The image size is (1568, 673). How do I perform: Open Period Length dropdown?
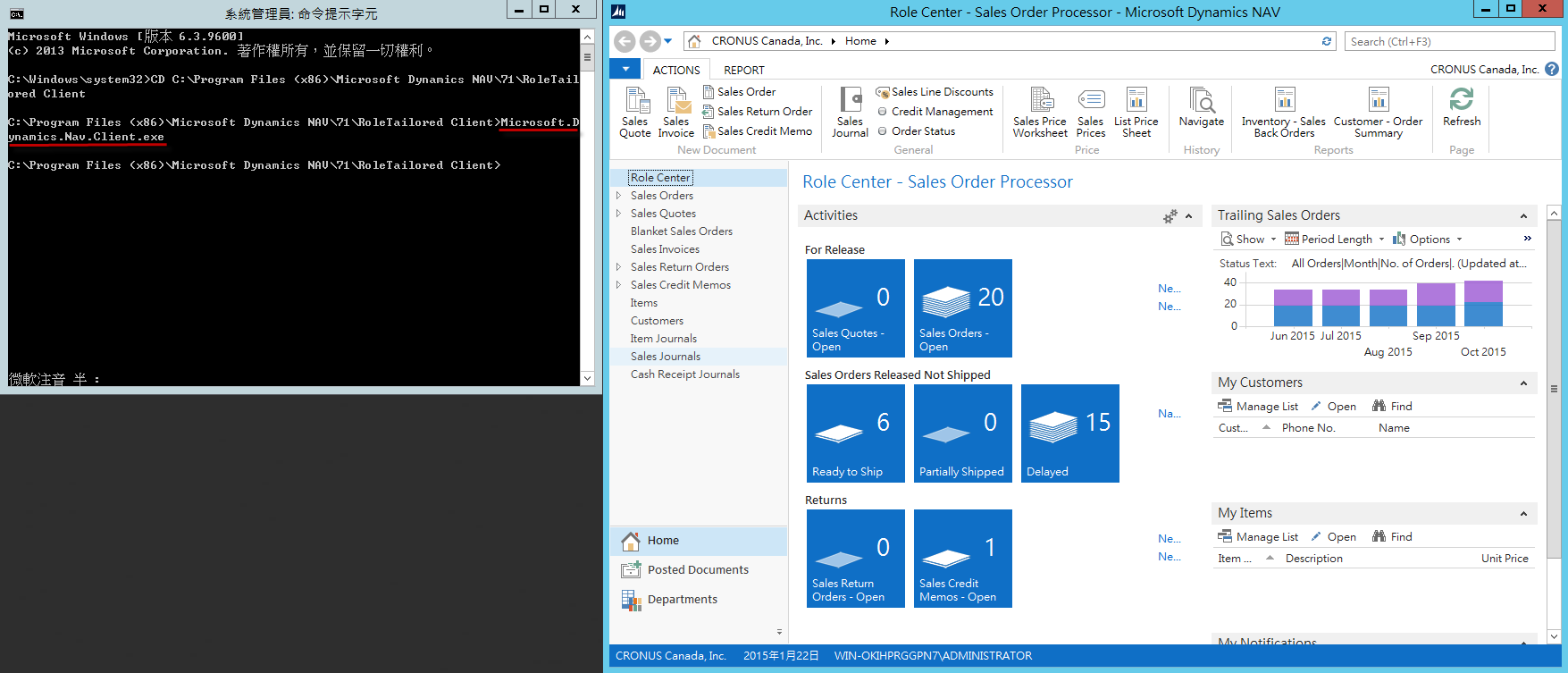coord(1335,239)
